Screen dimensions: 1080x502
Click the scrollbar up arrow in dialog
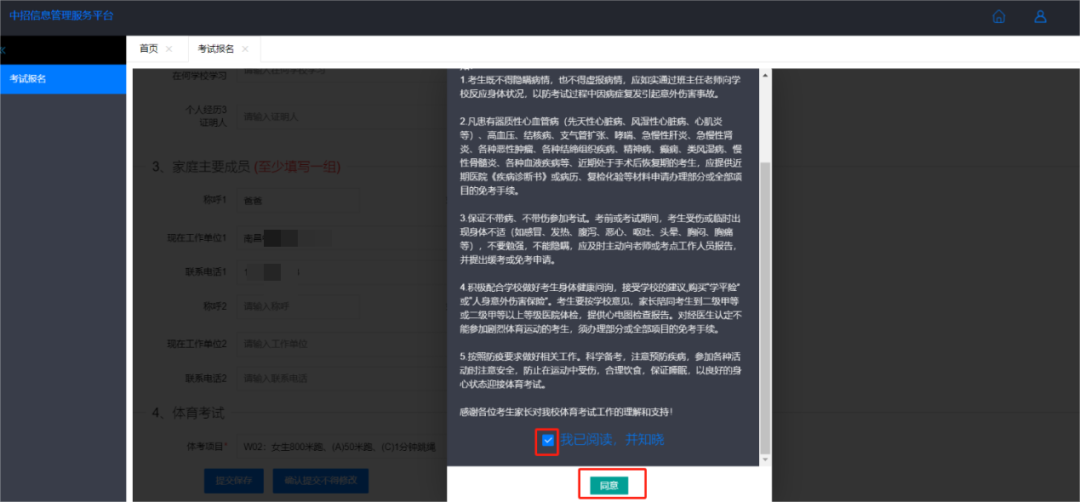pos(765,74)
